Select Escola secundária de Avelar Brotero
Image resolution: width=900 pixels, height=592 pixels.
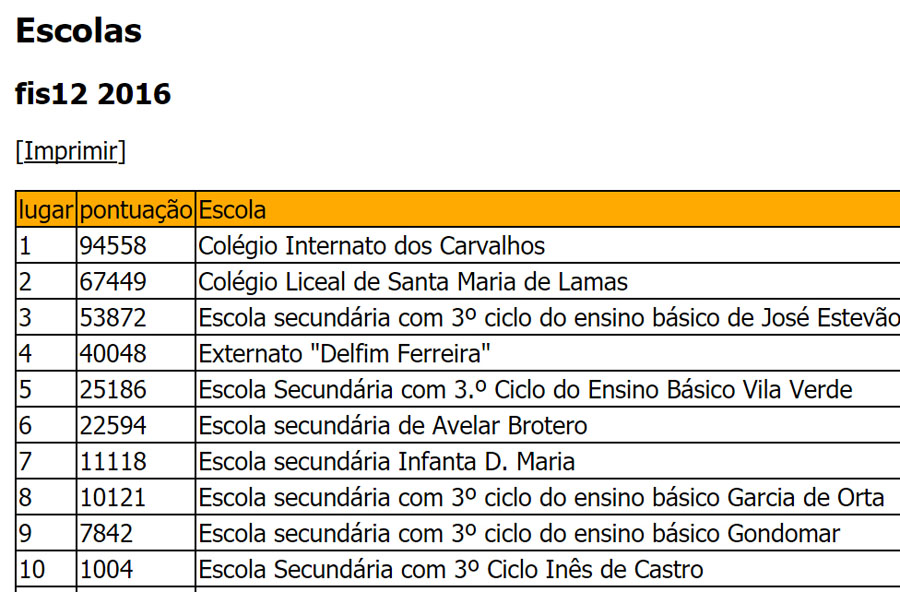tap(393, 426)
